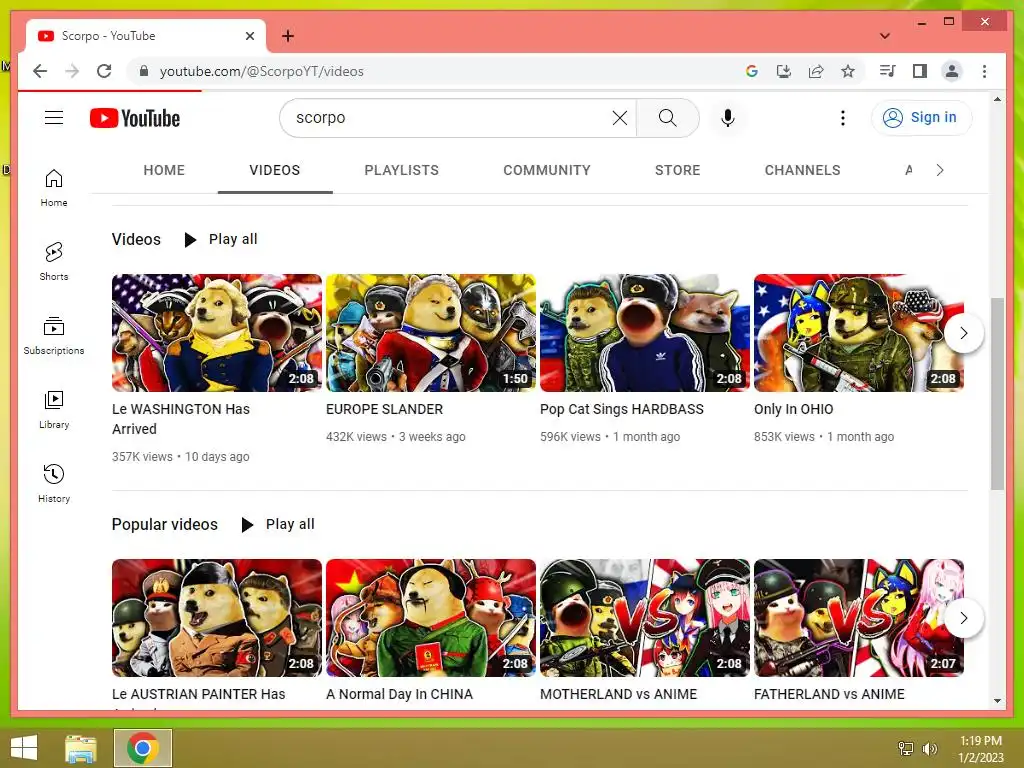Open FATHERLAND vs ANIME title
This screenshot has height=768, width=1024.
pos(829,694)
